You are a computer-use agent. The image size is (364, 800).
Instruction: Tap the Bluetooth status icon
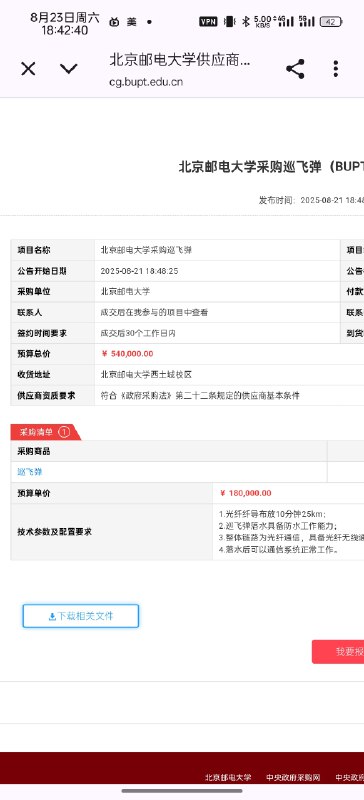[x=246, y=21]
